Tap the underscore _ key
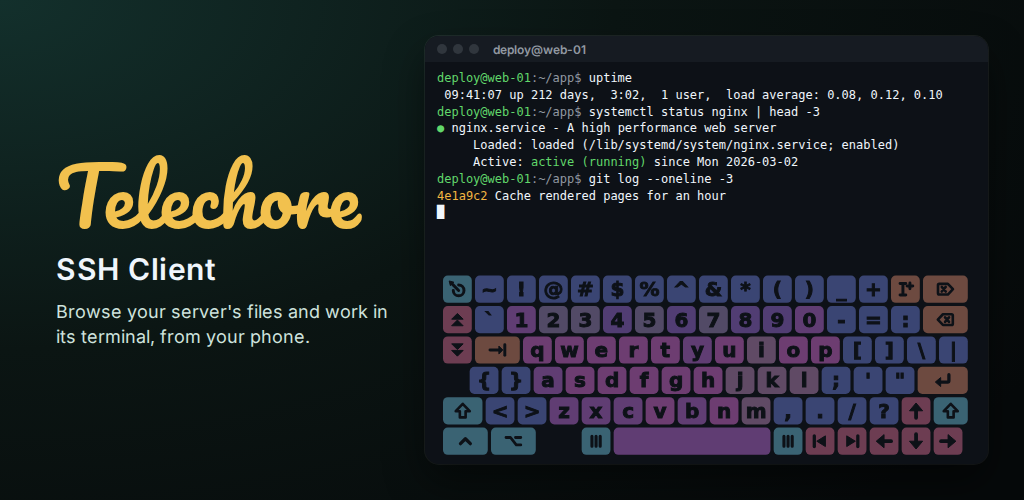This screenshot has width=1024, height=500. click(x=841, y=289)
